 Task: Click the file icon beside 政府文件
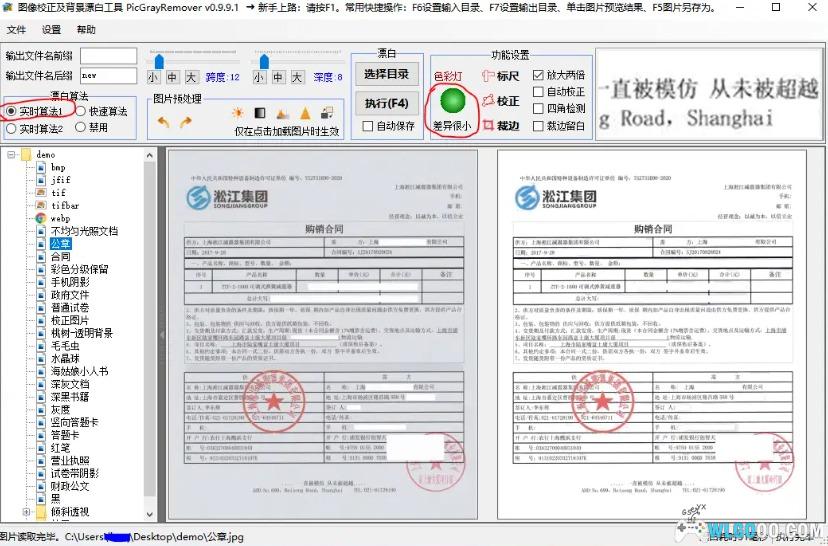(x=41, y=295)
